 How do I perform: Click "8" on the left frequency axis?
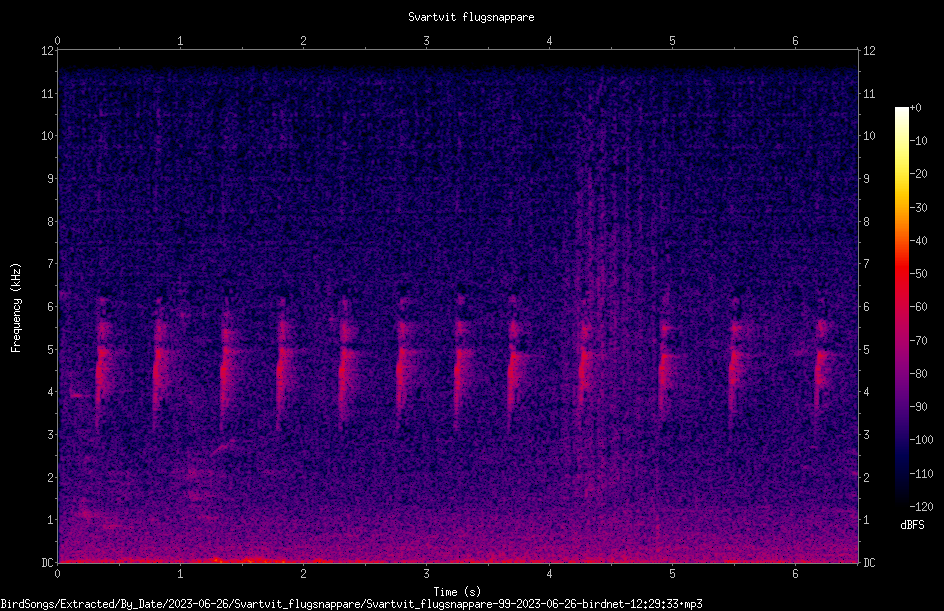click(51, 222)
